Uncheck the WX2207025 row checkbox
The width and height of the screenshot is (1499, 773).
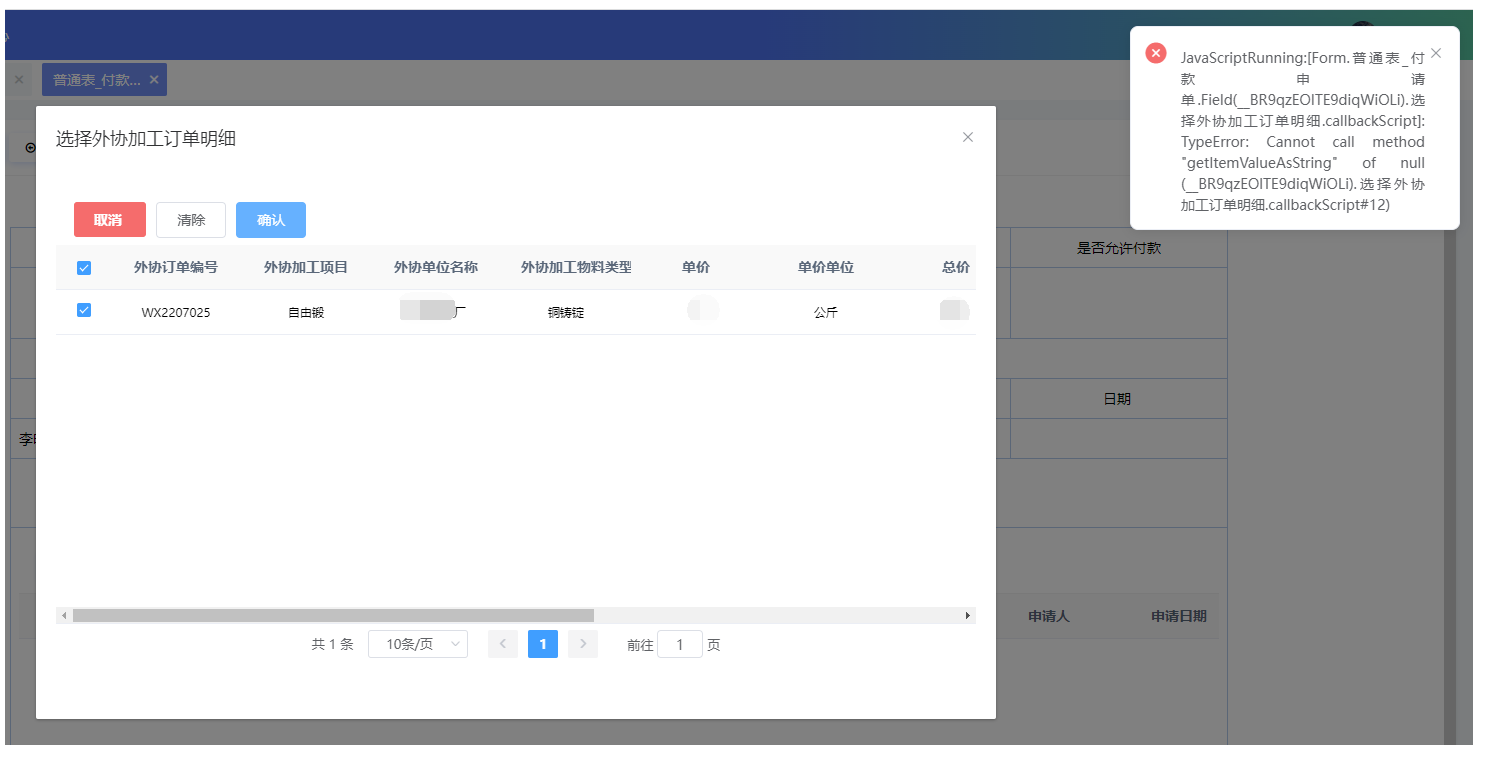pos(84,311)
